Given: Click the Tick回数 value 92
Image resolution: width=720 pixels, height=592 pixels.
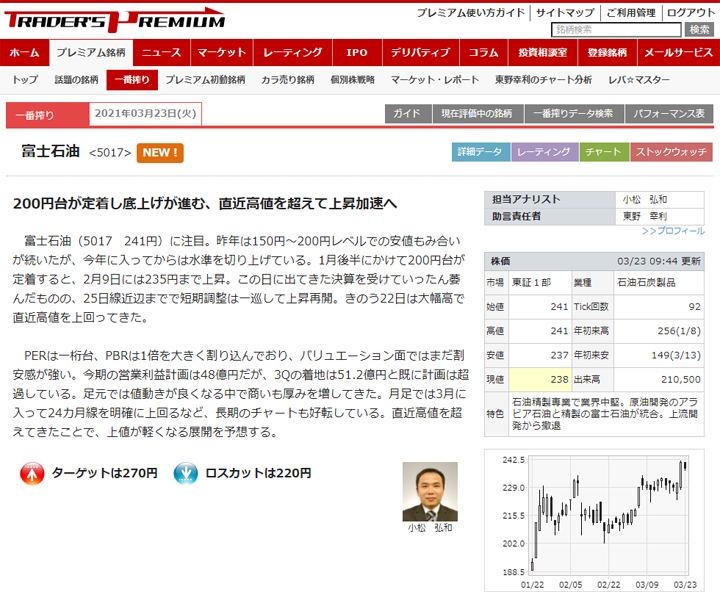Looking at the screenshot, I should tap(695, 307).
